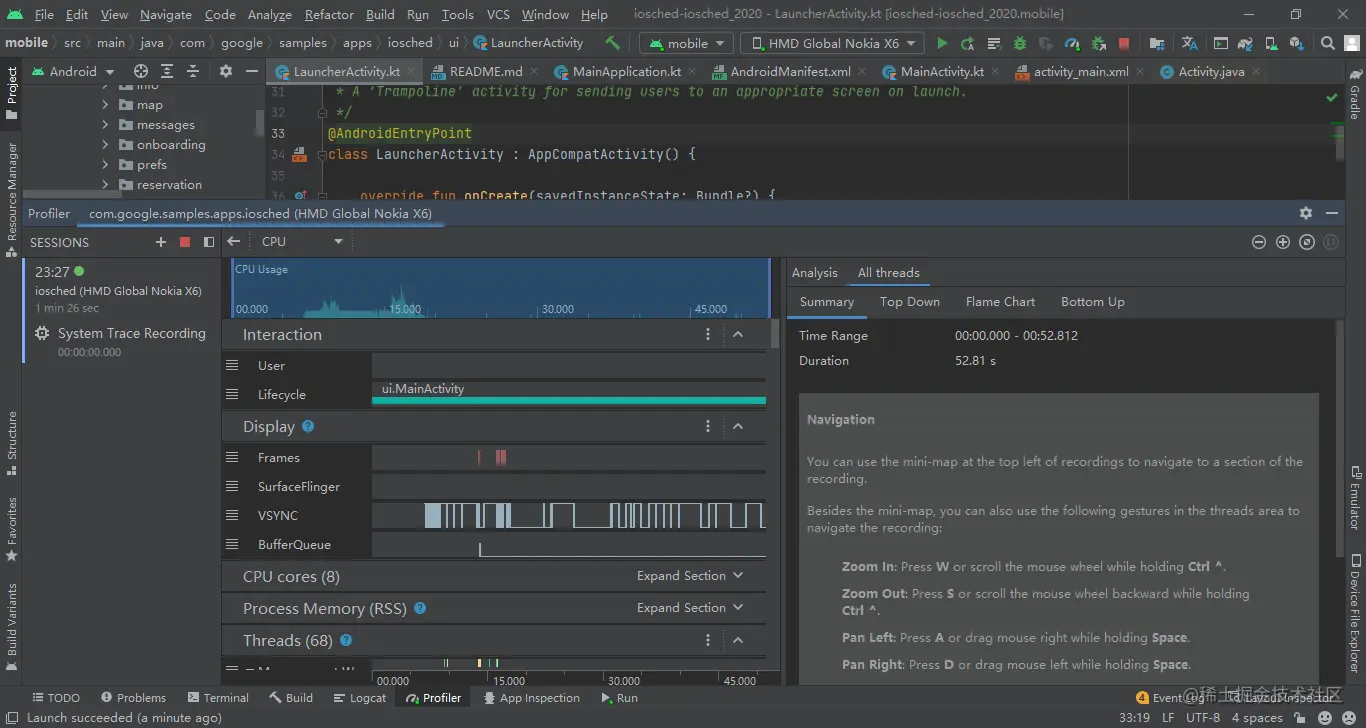Open the Problems tool window
The width and height of the screenshot is (1366, 728).
point(133,698)
